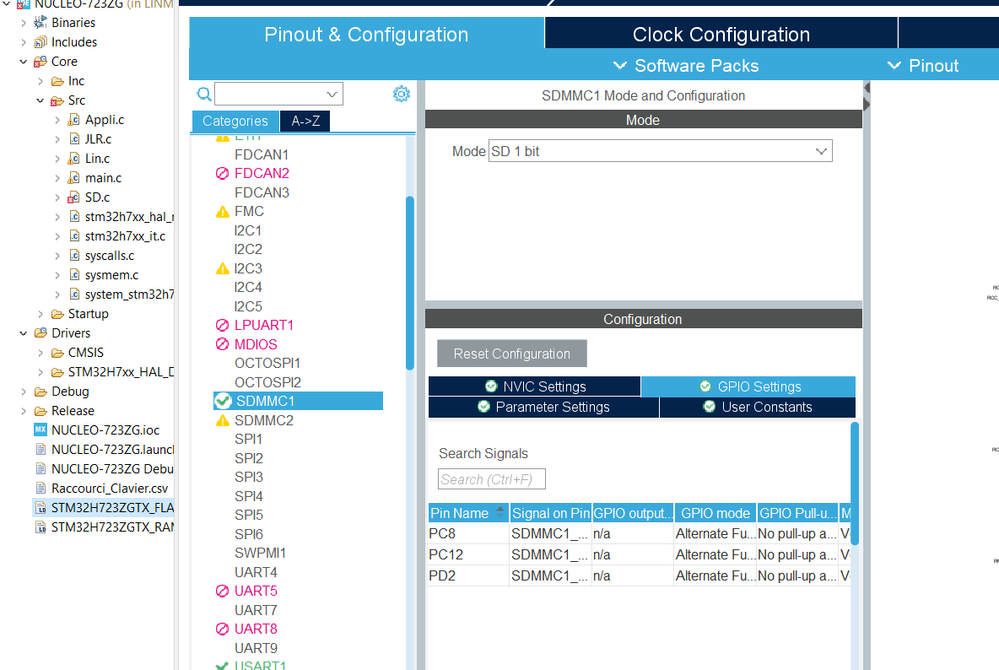The height and width of the screenshot is (670, 999).
Task: Click the peripheral list vertical scrollbar
Action: (410, 283)
